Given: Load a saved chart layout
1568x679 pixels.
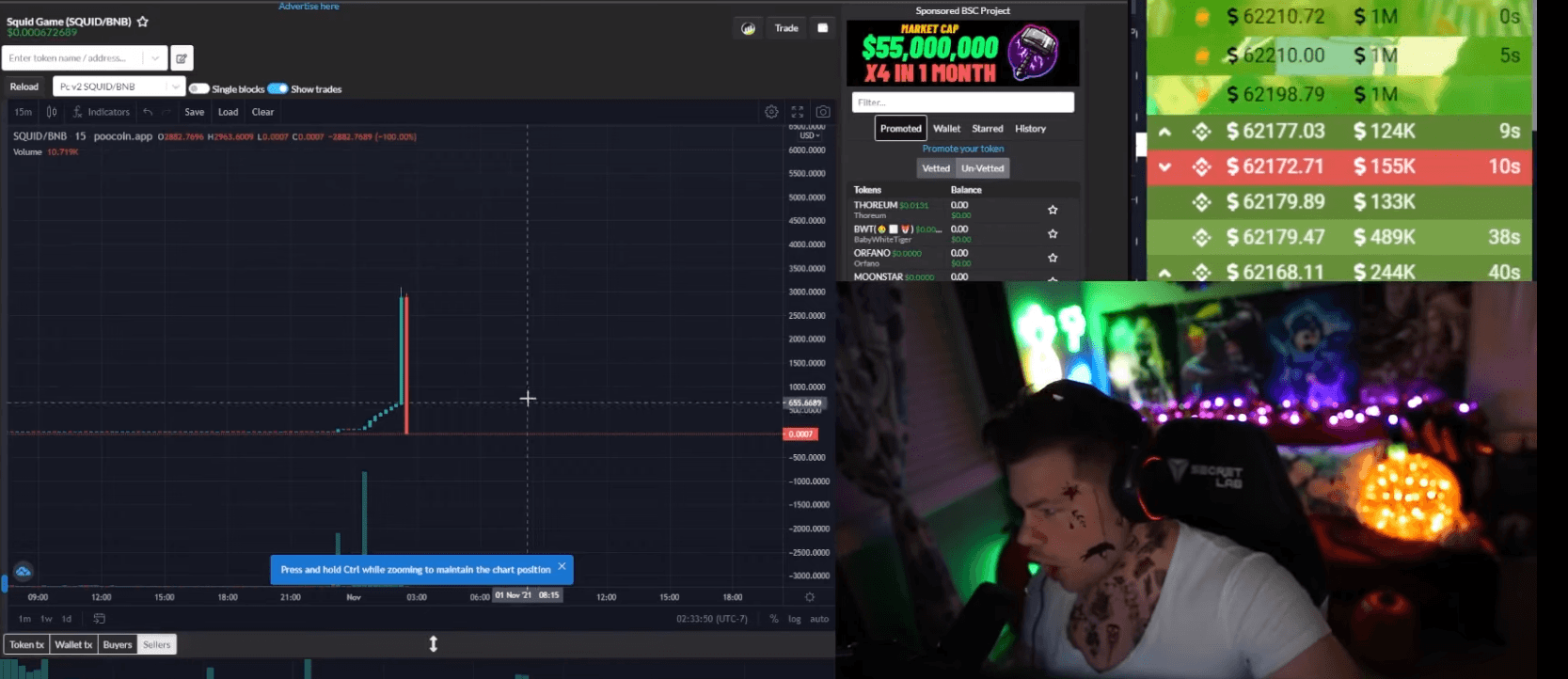Looking at the screenshot, I should (229, 112).
